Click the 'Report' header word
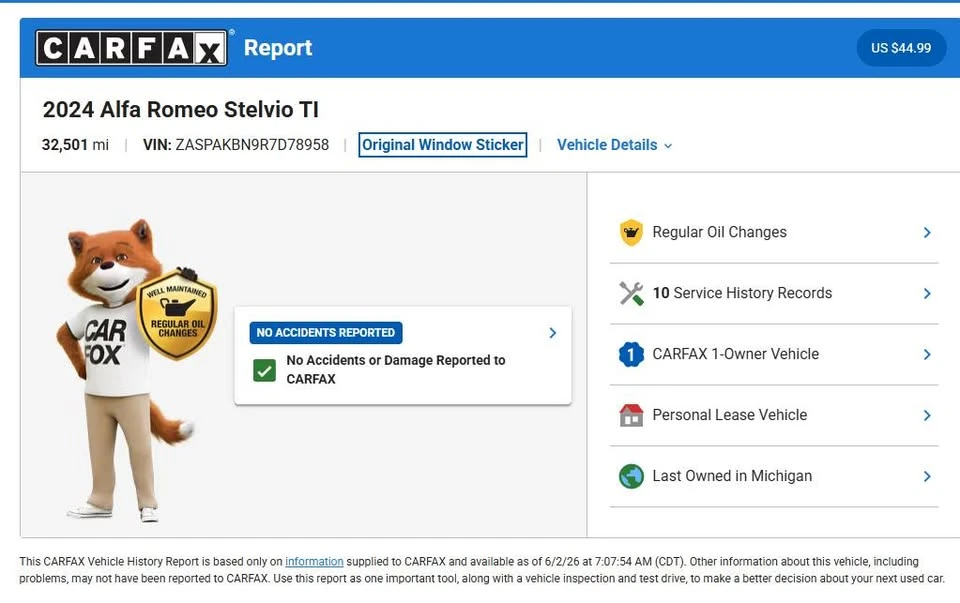The image size is (960, 603). coord(278,48)
